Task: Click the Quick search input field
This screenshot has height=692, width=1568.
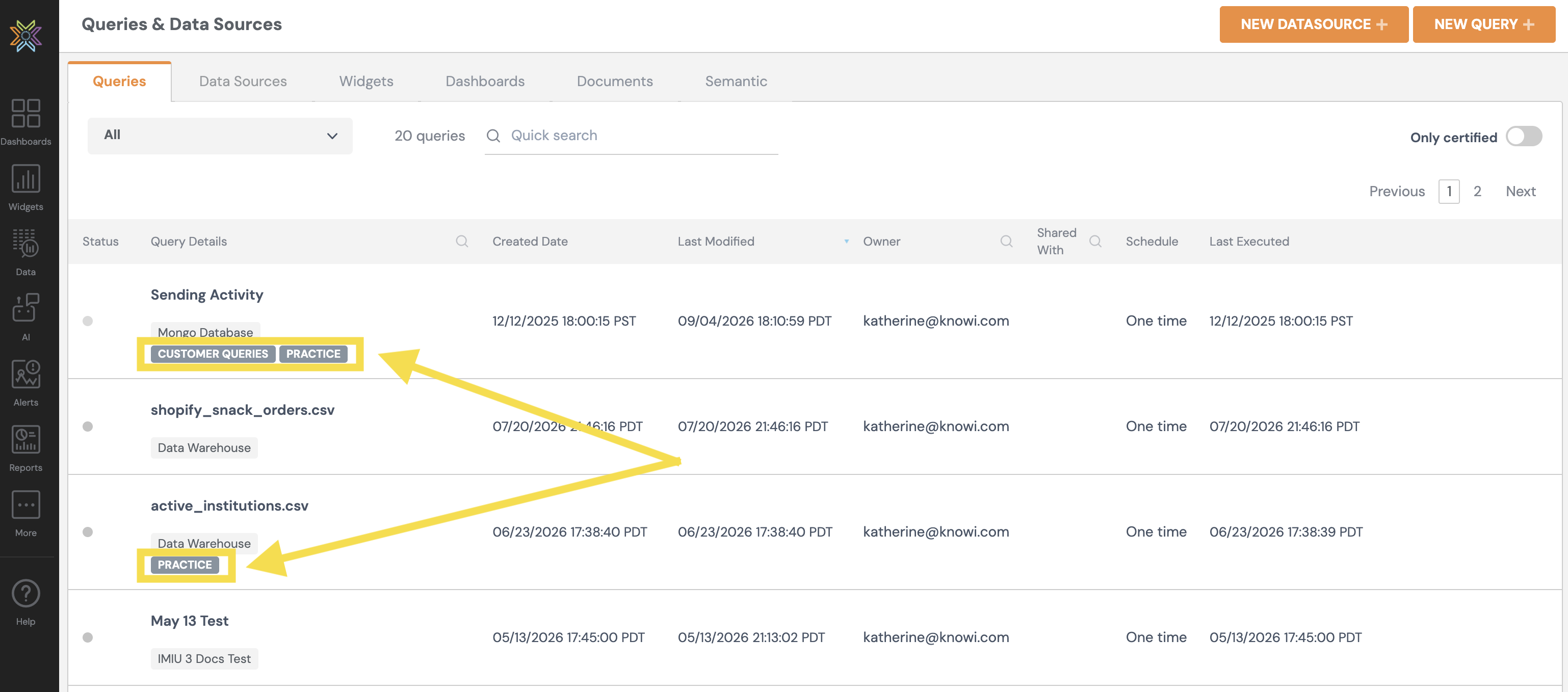Action: (x=631, y=136)
